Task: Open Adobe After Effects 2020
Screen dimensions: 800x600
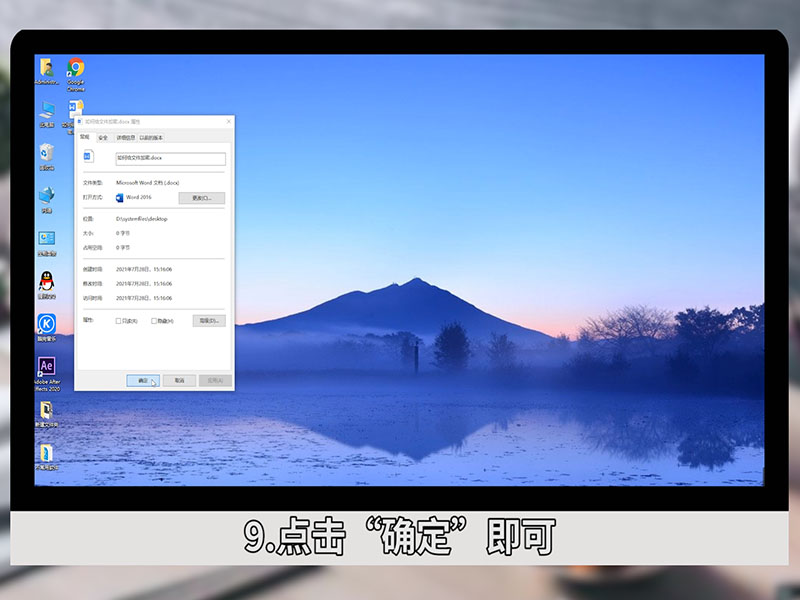Action: [x=45, y=368]
